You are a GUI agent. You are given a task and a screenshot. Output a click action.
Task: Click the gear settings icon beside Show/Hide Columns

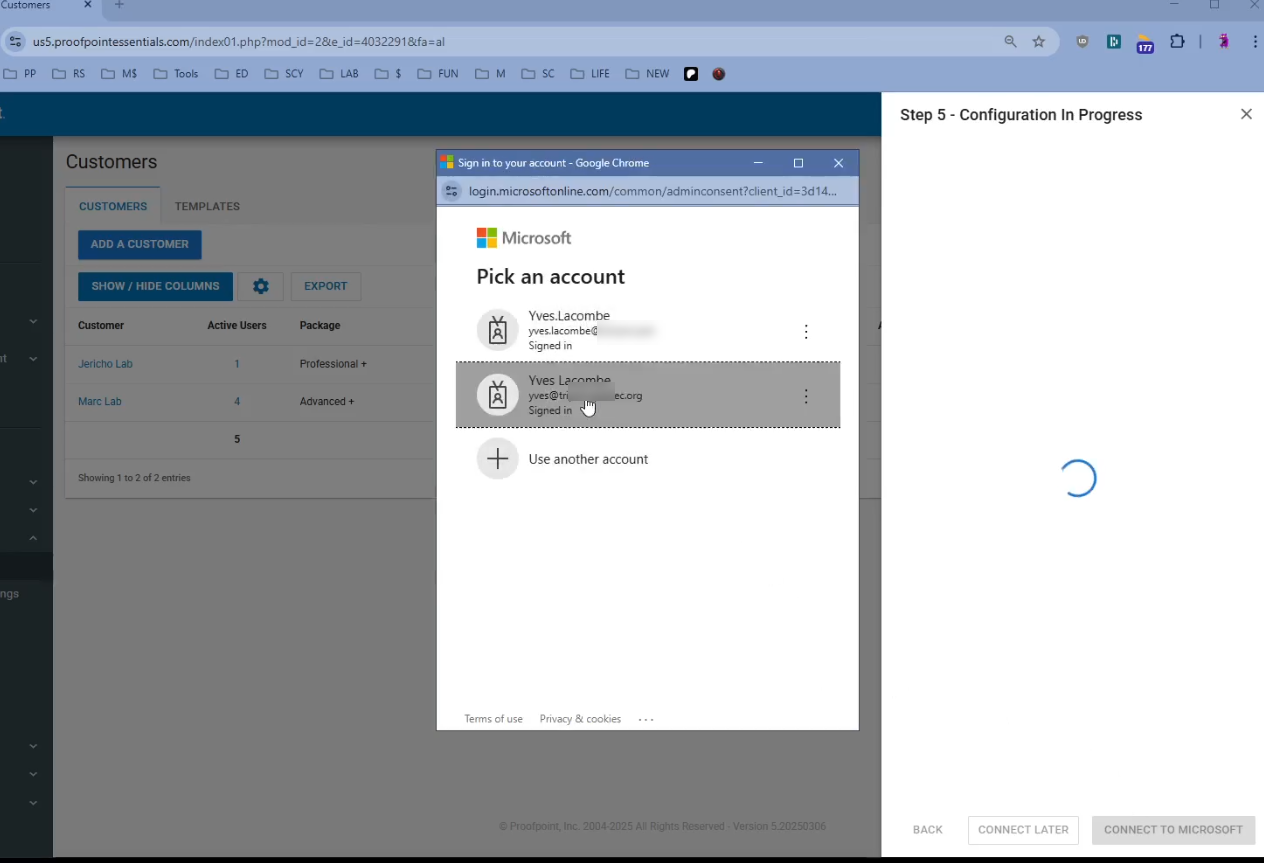coord(261,286)
